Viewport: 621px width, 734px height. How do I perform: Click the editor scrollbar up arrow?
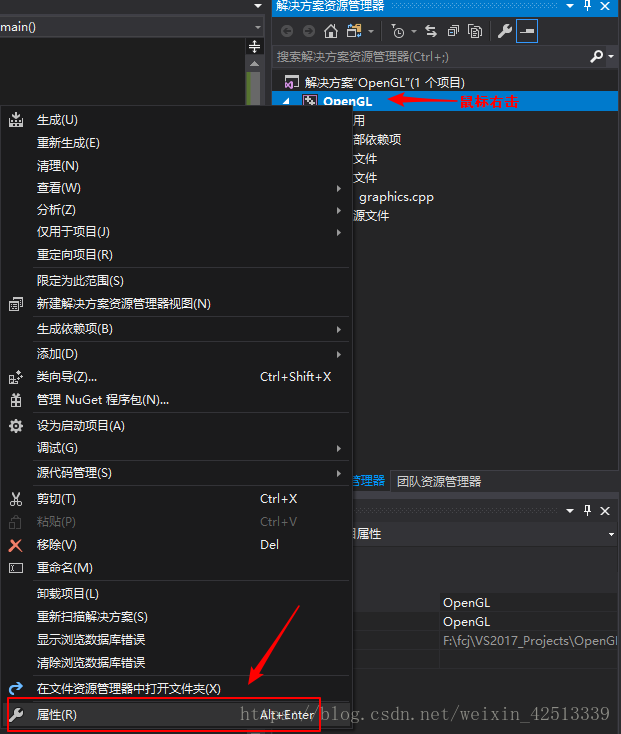(x=254, y=64)
